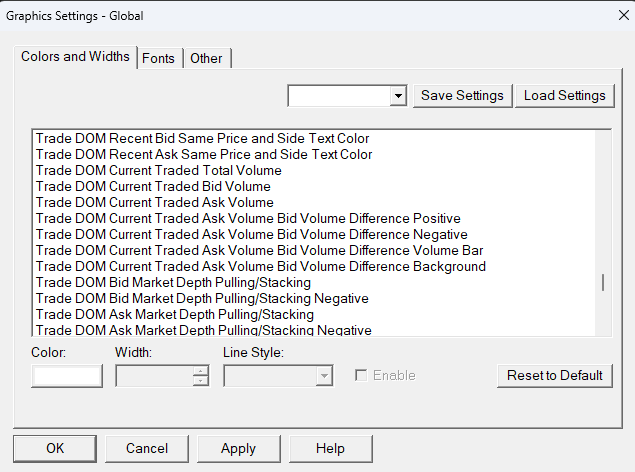This screenshot has height=472, width=635.
Task: Select Trade DOM Bid Market Depth Pulling/Stacking Negative
Action: (x=201, y=298)
